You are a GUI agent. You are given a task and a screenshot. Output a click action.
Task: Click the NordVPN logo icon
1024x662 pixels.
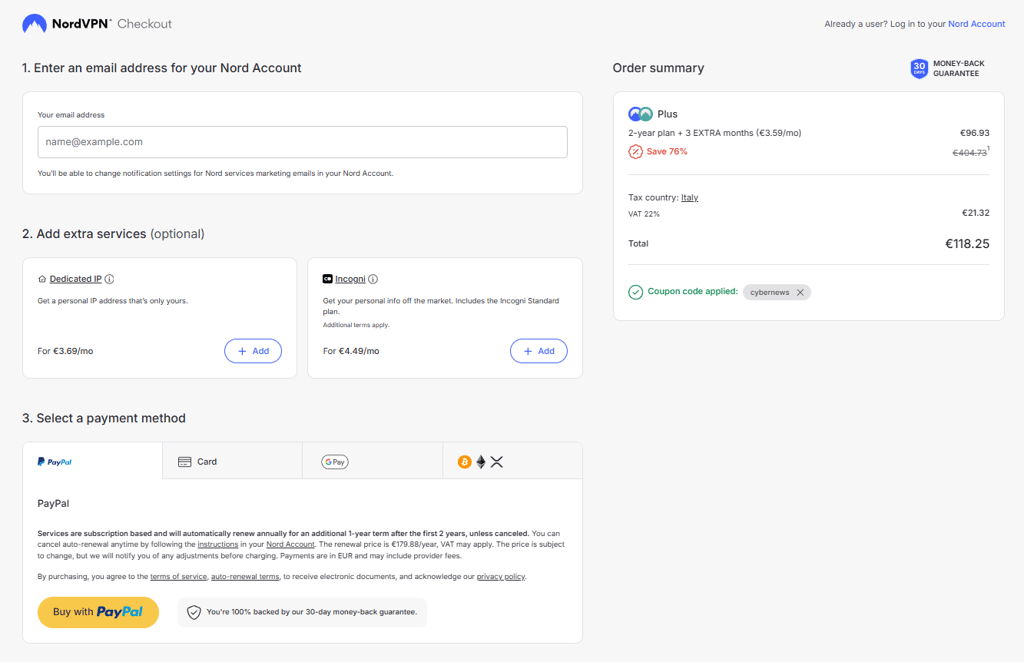click(35, 24)
